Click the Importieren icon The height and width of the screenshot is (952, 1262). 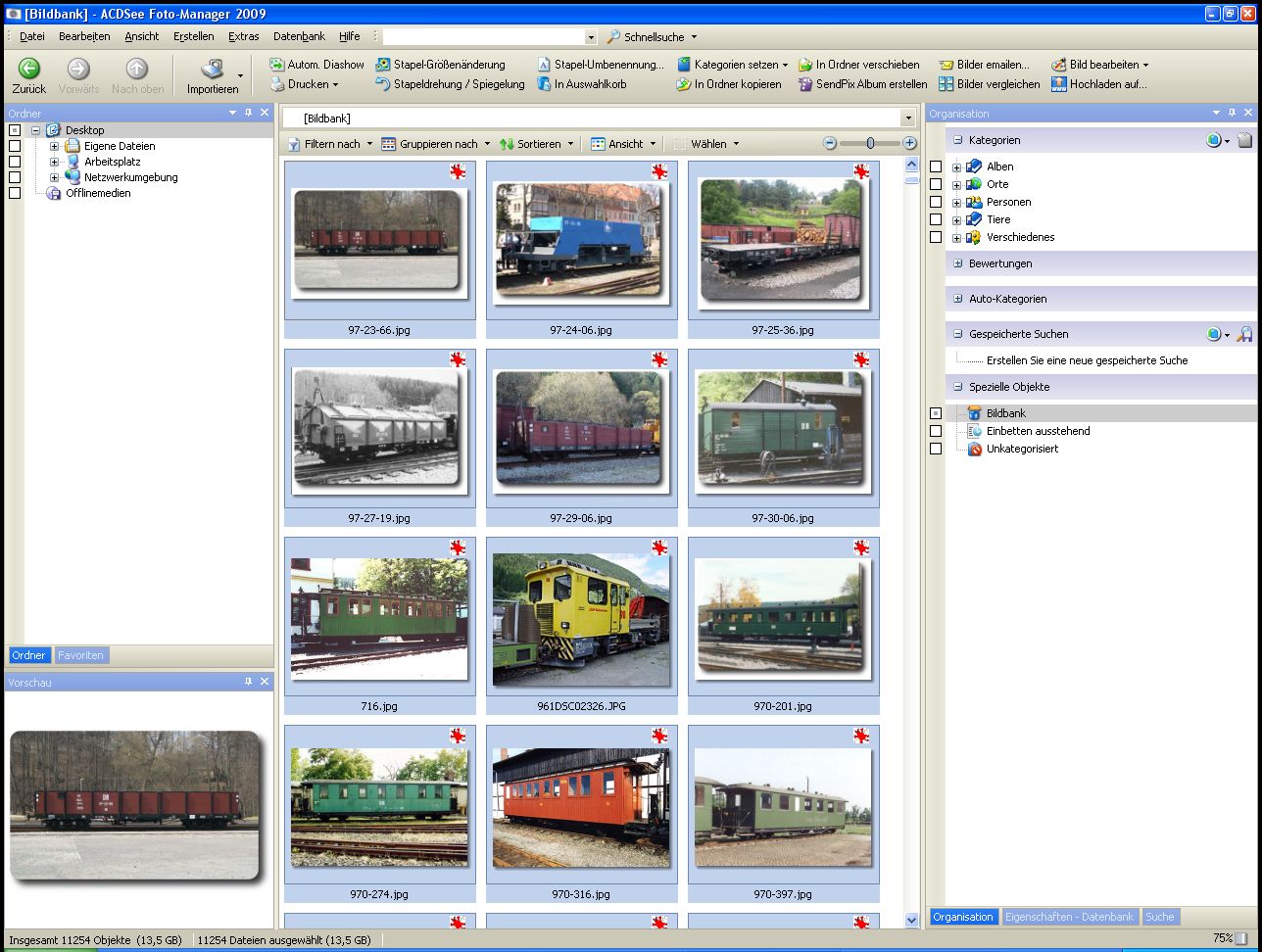(213, 70)
